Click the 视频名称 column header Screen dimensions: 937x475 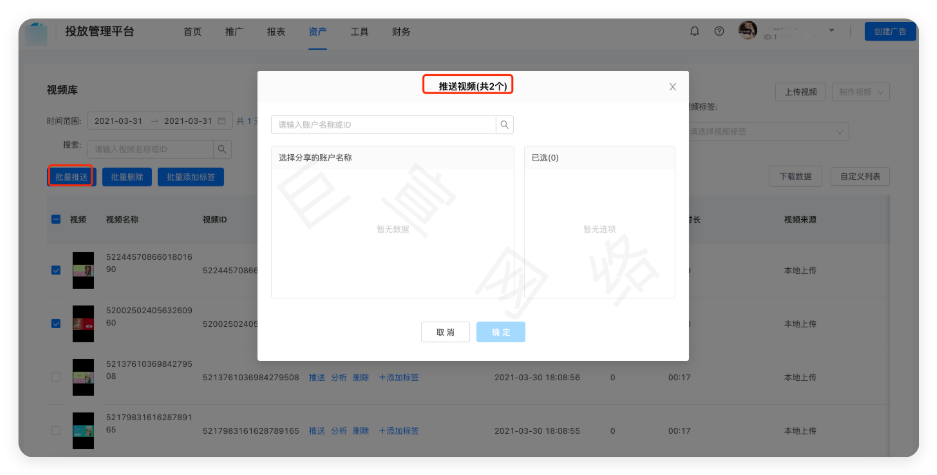click(x=122, y=220)
